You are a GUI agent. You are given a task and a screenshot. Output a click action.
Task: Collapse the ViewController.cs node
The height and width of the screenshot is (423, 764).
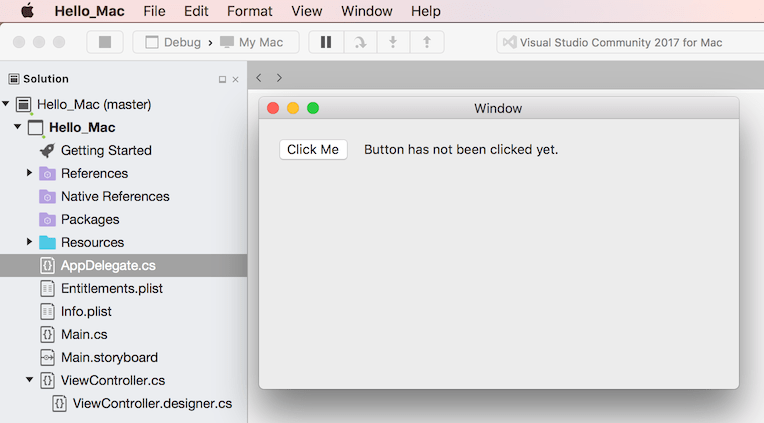pos(29,379)
